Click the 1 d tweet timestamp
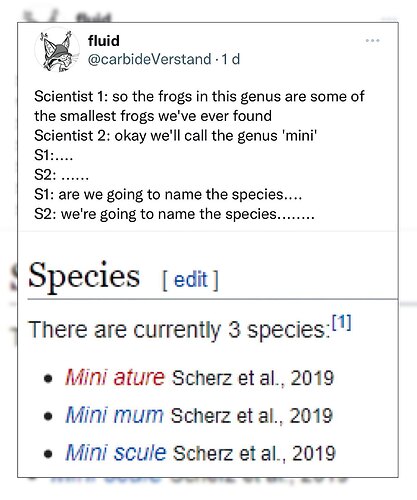 click(231, 59)
